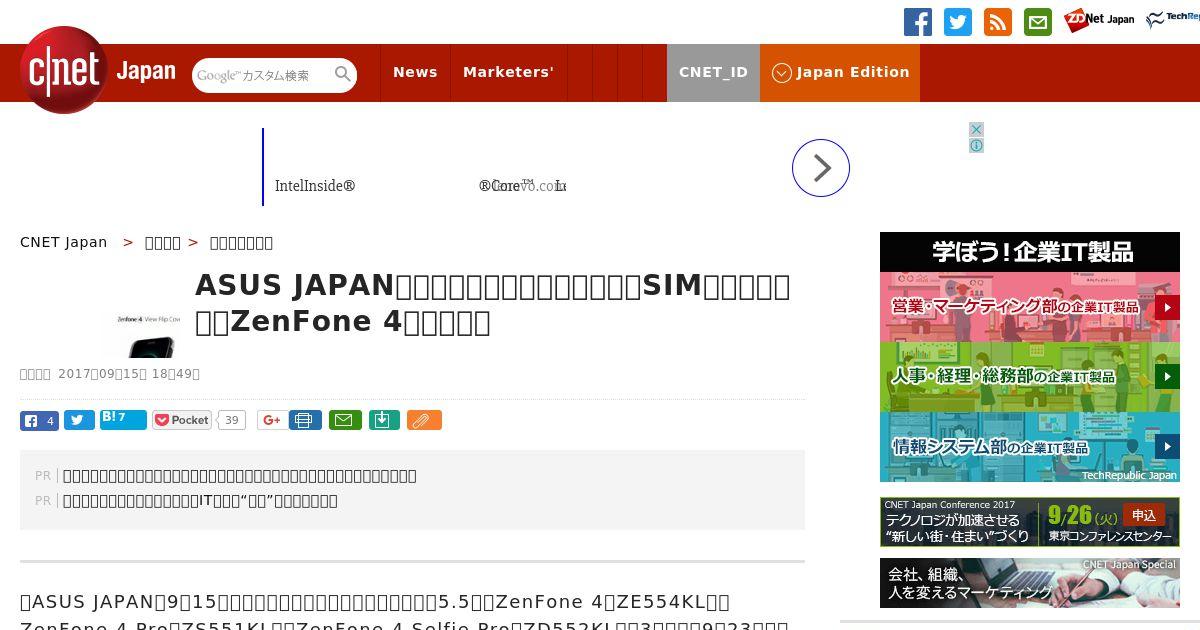Click the IntelInside ad text
1200x630 pixels.
(x=315, y=186)
